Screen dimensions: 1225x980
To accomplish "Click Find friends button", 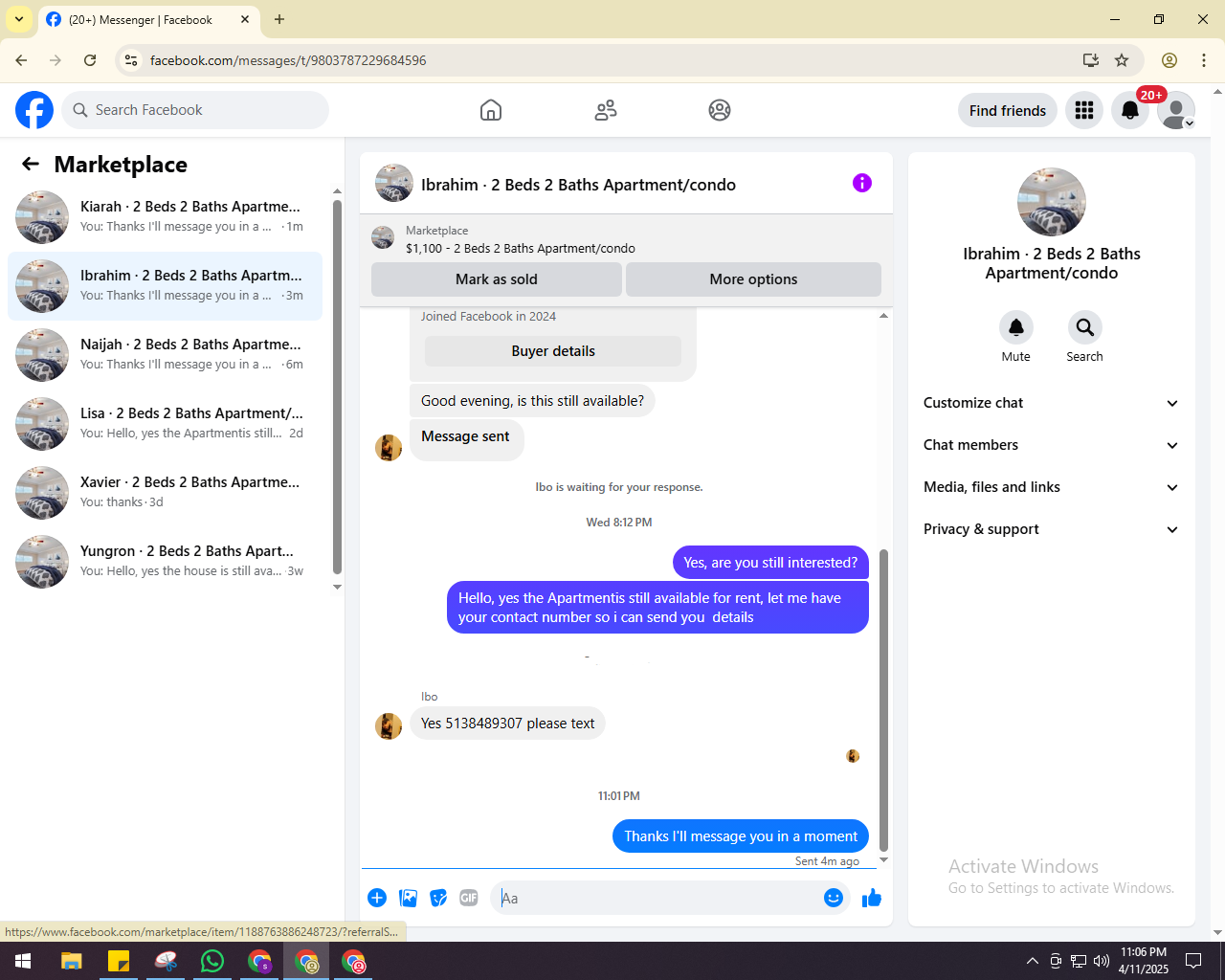I will tap(1008, 110).
